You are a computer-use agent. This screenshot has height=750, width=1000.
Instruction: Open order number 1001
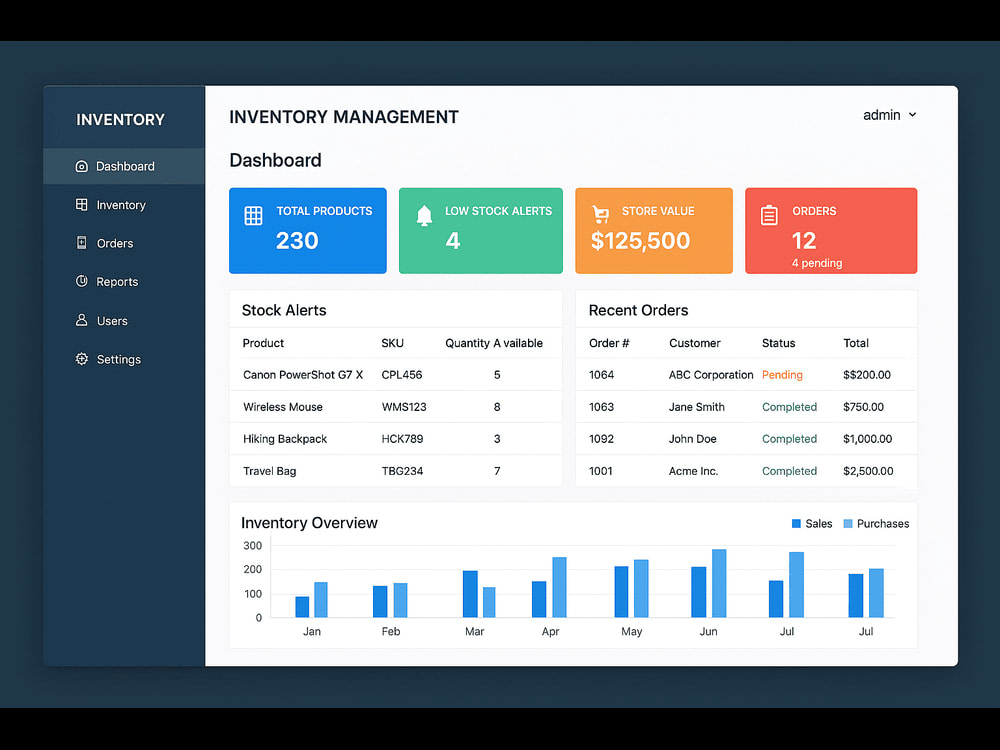[x=601, y=471]
